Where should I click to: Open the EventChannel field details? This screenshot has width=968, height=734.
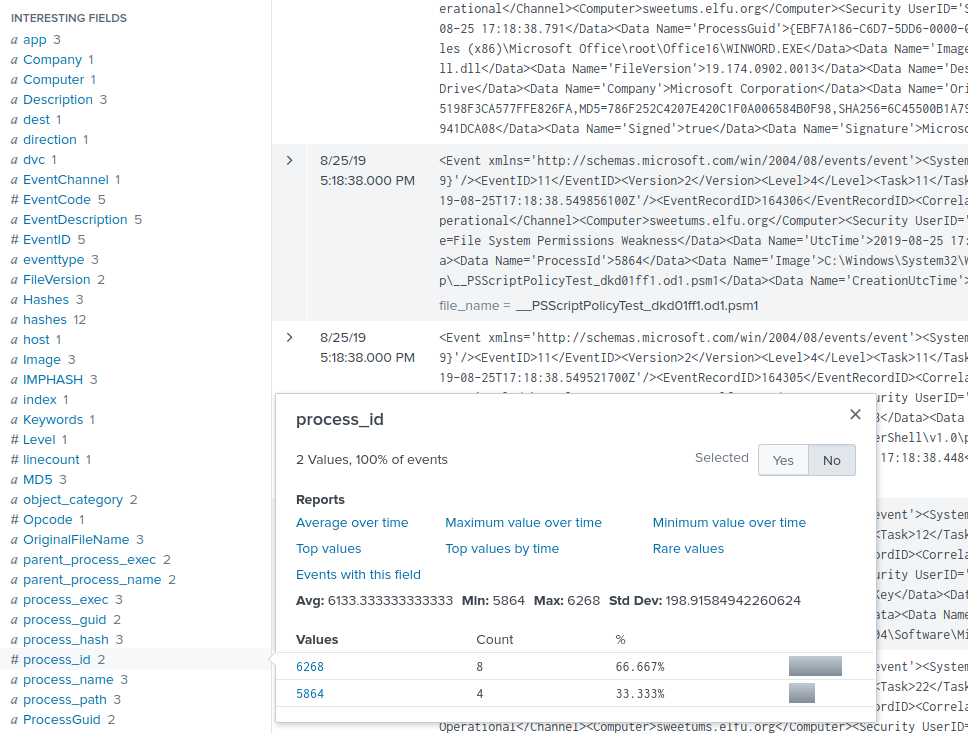point(65,180)
